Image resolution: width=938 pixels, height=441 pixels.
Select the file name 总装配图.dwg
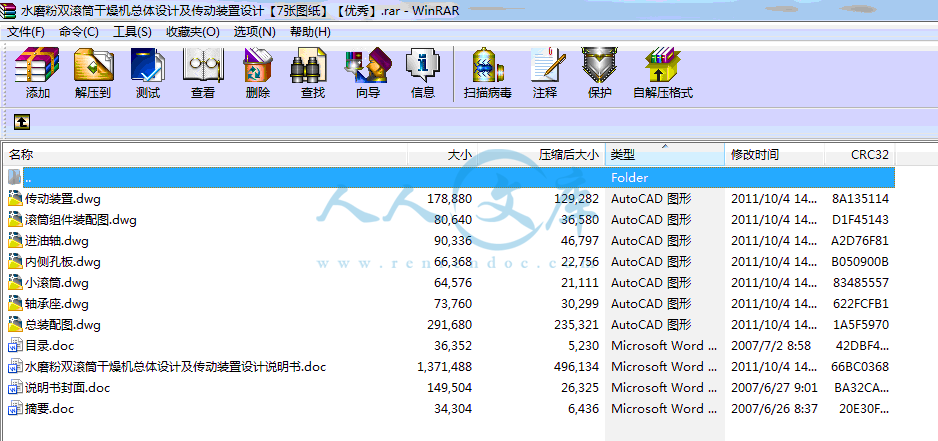[63, 325]
